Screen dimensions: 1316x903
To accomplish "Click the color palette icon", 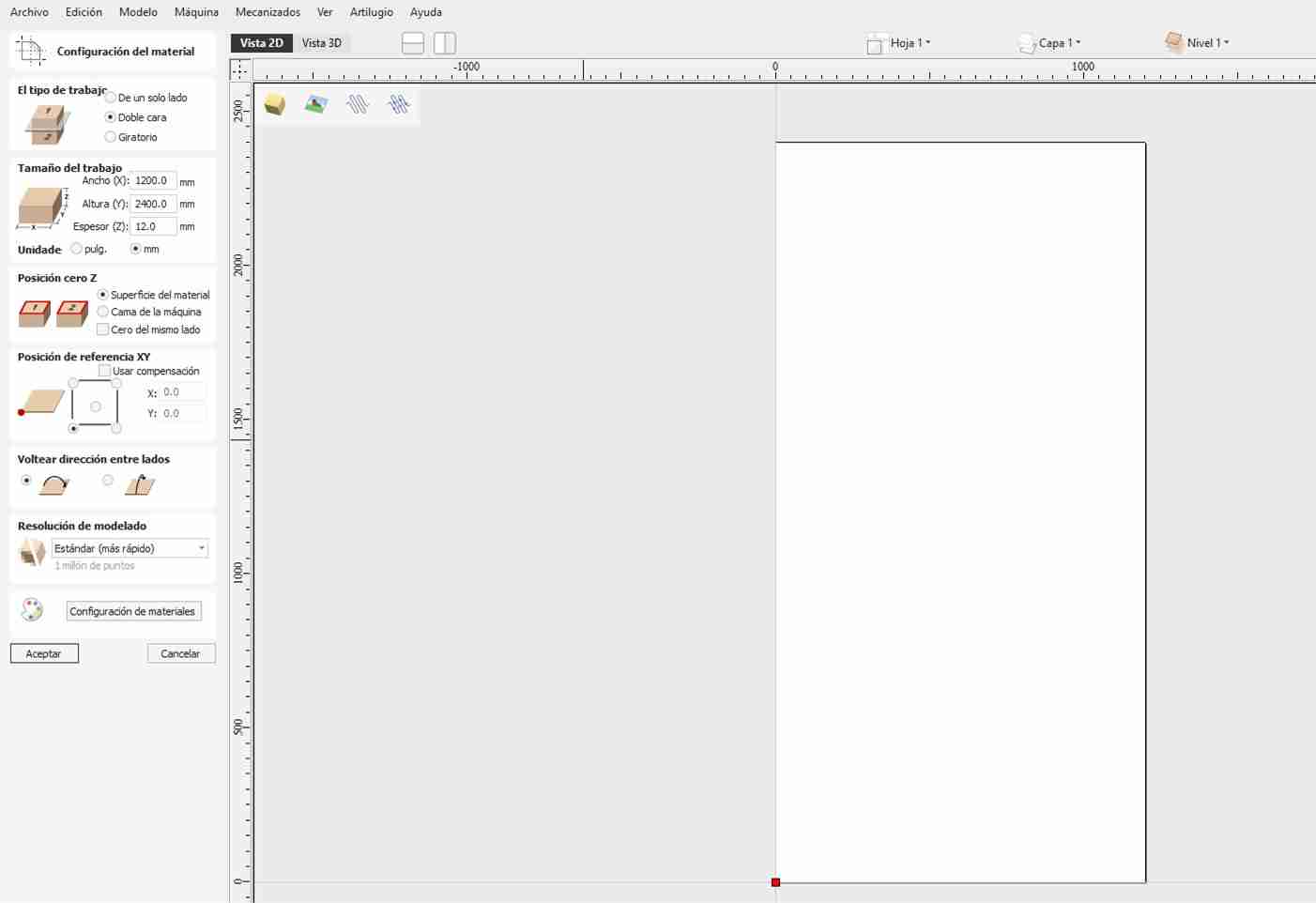I will click(32, 610).
